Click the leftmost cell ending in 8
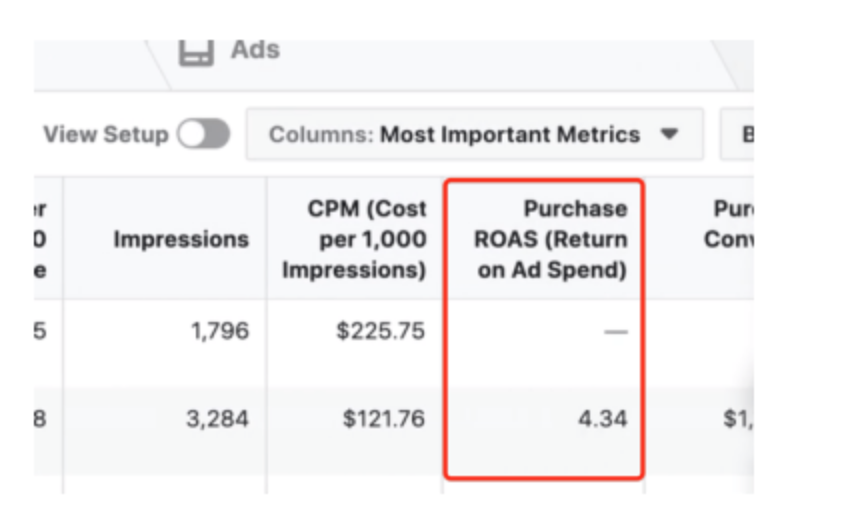This screenshot has width=856, height=516. pos(40,418)
